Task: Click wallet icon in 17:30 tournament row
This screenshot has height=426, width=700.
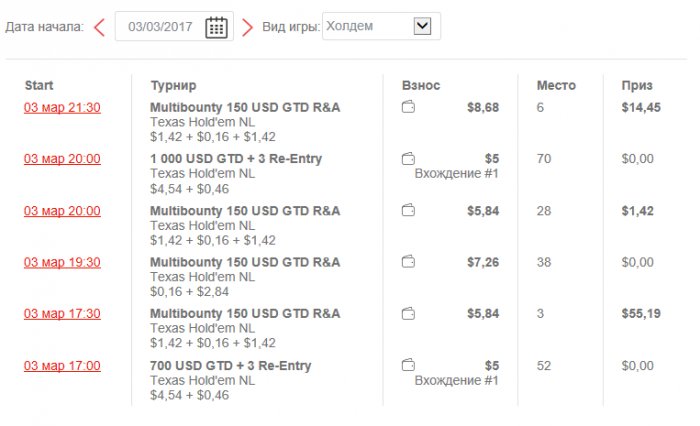Action: [408, 314]
